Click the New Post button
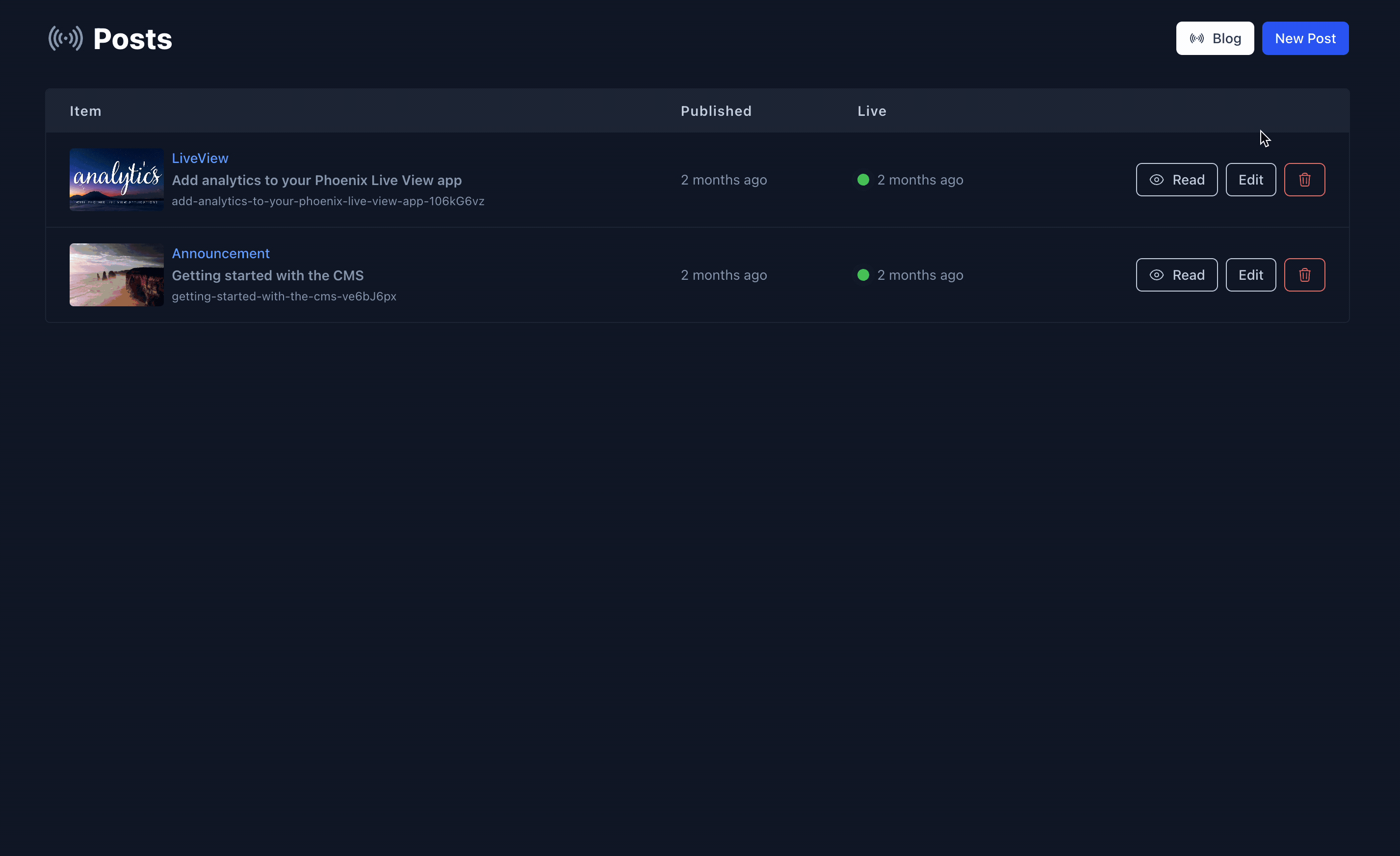Image resolution: width=1400 pixels, height=856 pixels. pos(1305,38)
